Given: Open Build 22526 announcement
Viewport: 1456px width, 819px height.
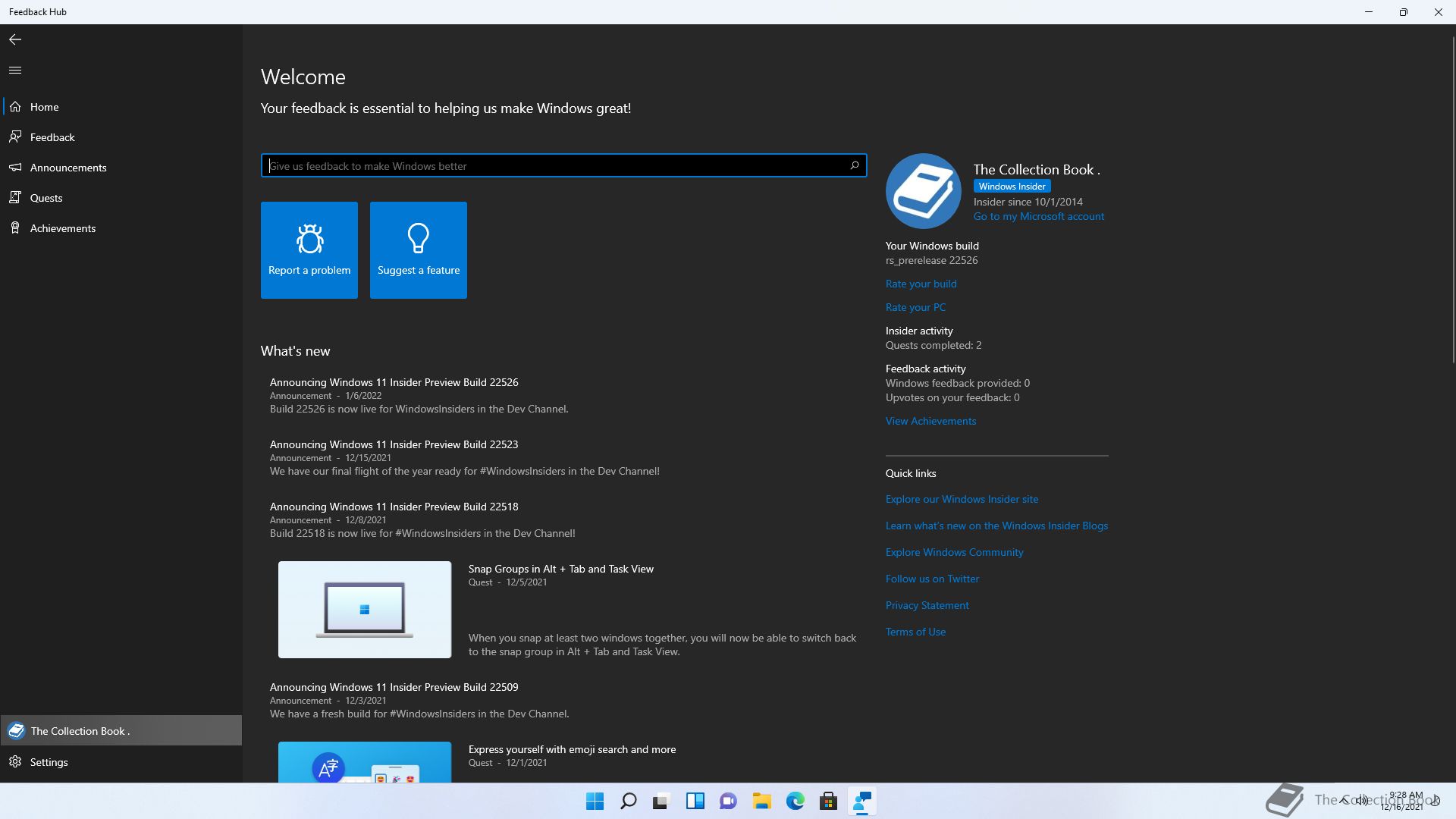Looking at the screenshot, I should (394, 382).
